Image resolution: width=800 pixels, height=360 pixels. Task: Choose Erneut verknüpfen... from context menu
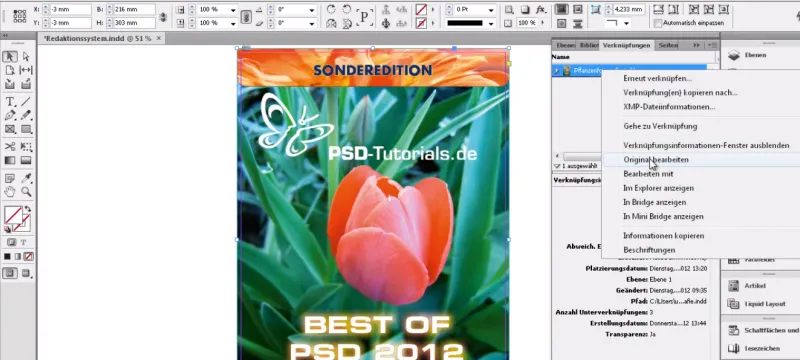(x=657, y=79)
